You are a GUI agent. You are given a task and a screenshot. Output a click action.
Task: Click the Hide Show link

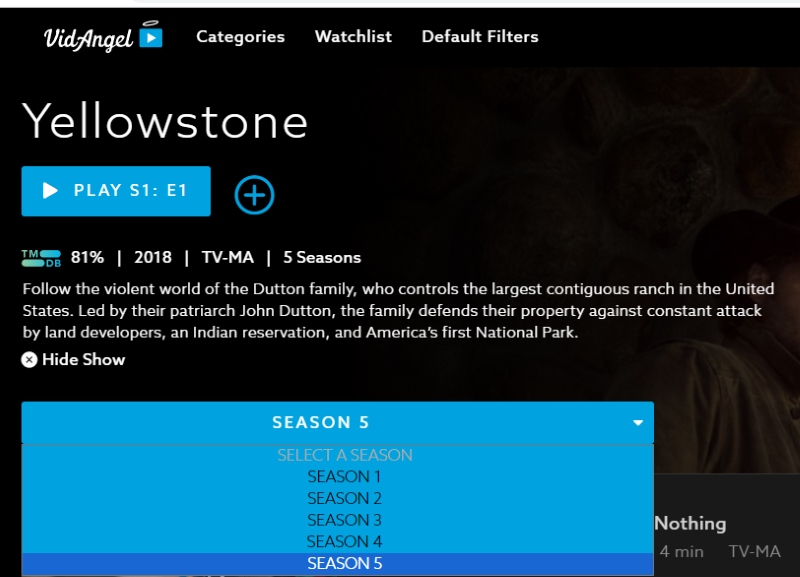(83, 360)
